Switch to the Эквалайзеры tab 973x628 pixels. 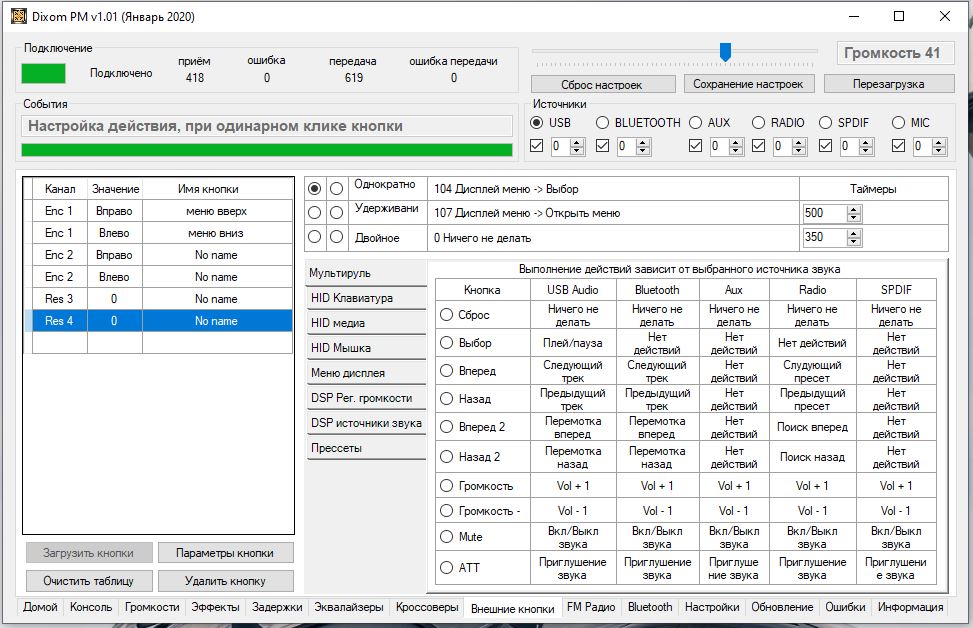point(348,607)
